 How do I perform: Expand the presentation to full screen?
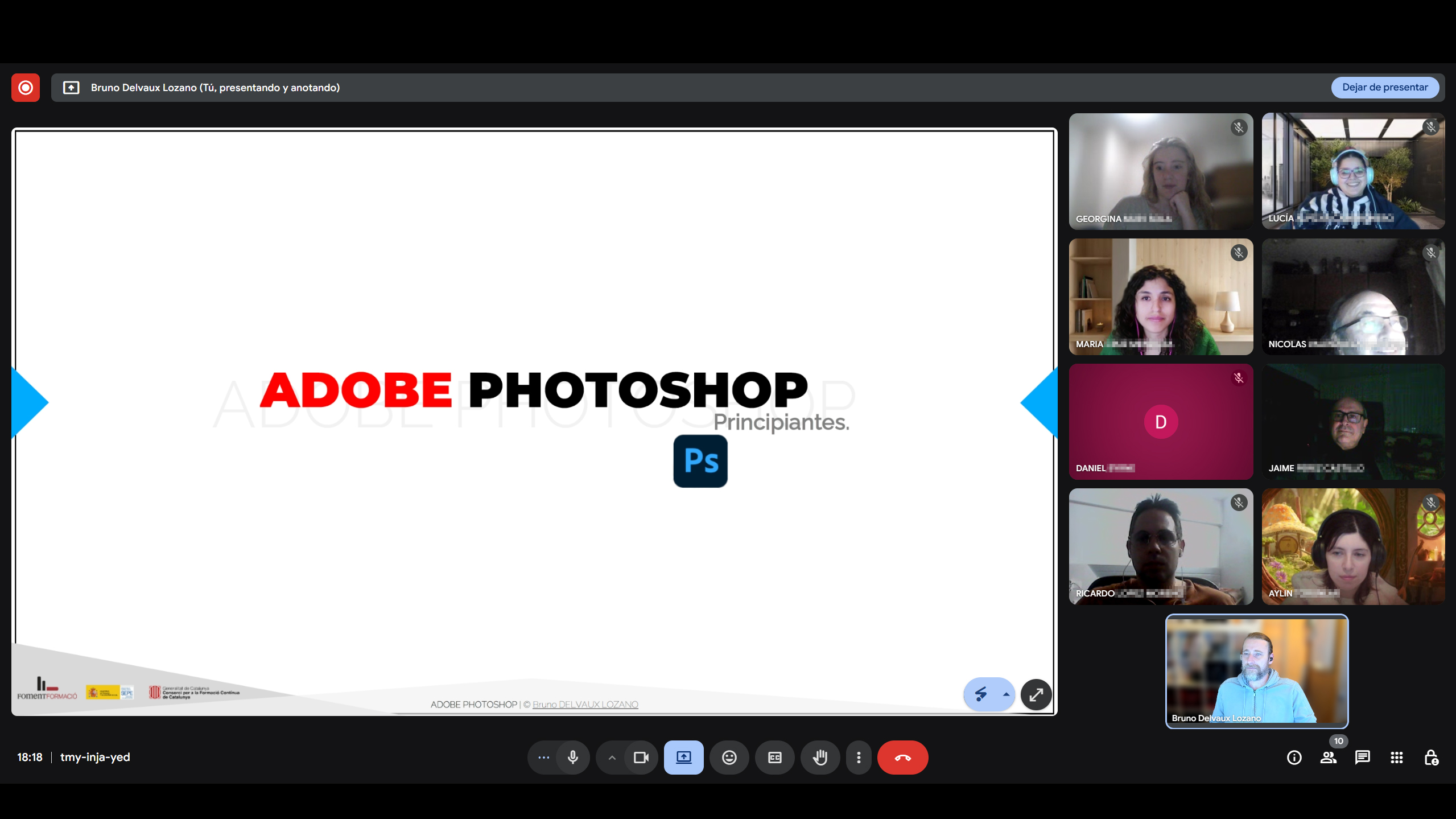click(x=1036, y=694)
